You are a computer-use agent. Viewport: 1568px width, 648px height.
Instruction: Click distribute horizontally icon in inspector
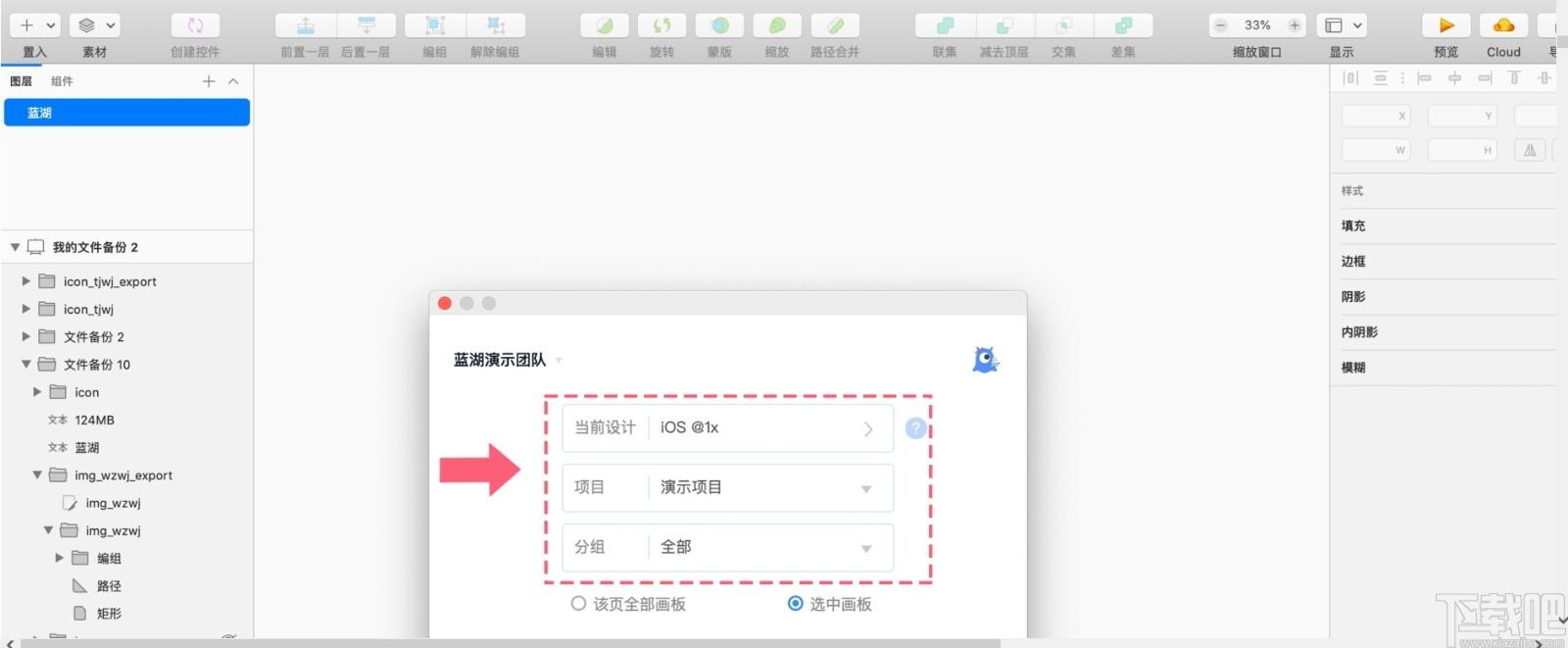click(1350, 77)
